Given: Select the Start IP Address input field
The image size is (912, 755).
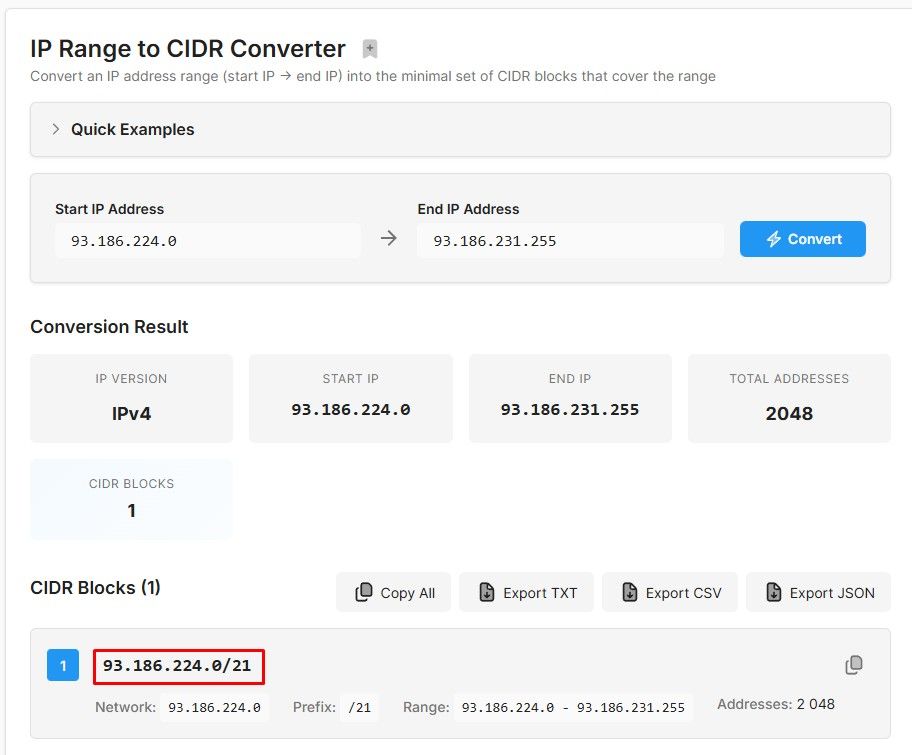Looking at the screenshot, I should (207, 240).
